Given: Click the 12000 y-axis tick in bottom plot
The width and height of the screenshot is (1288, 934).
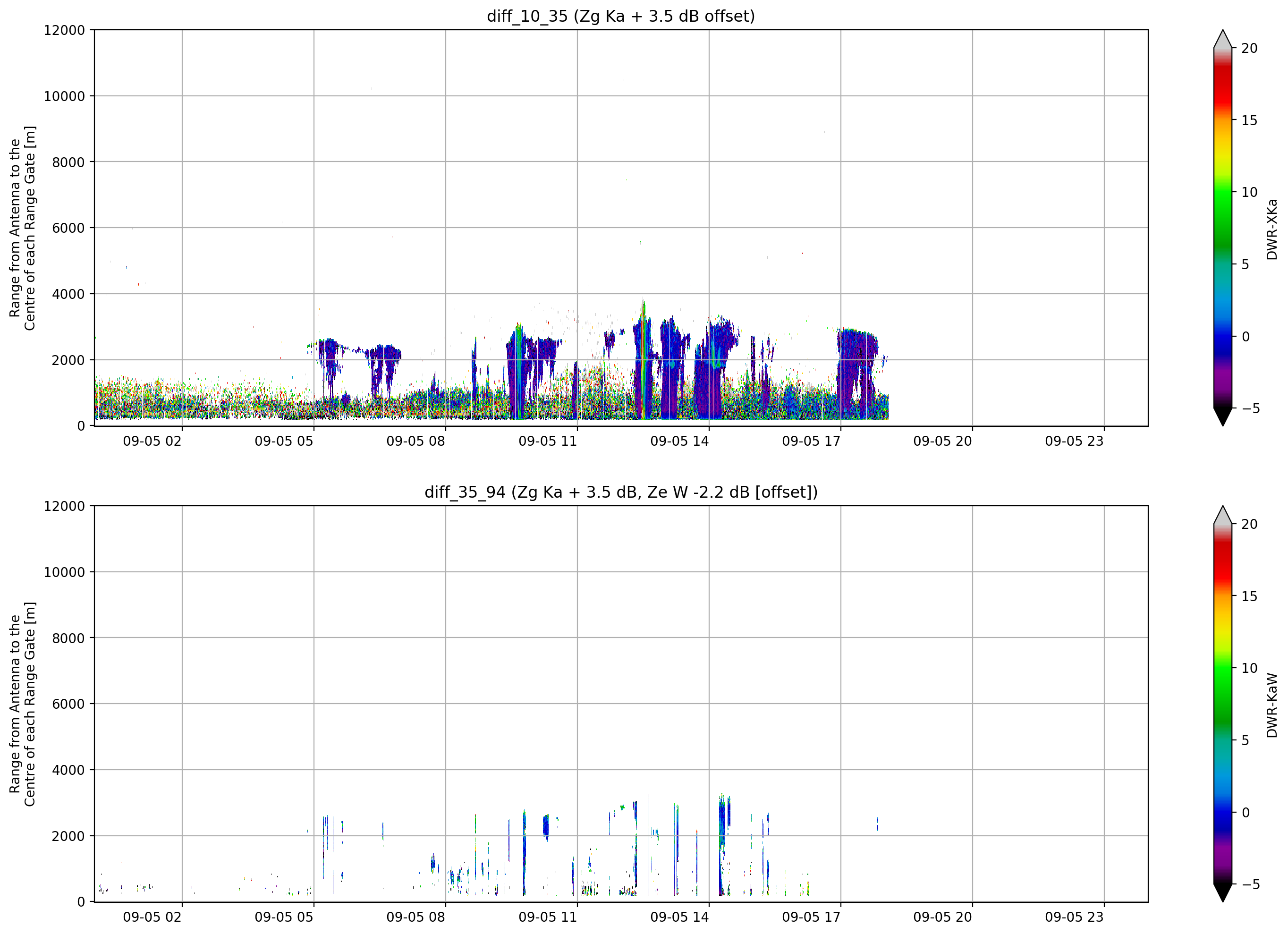Looking at the screenshot, I should point(64,506).
